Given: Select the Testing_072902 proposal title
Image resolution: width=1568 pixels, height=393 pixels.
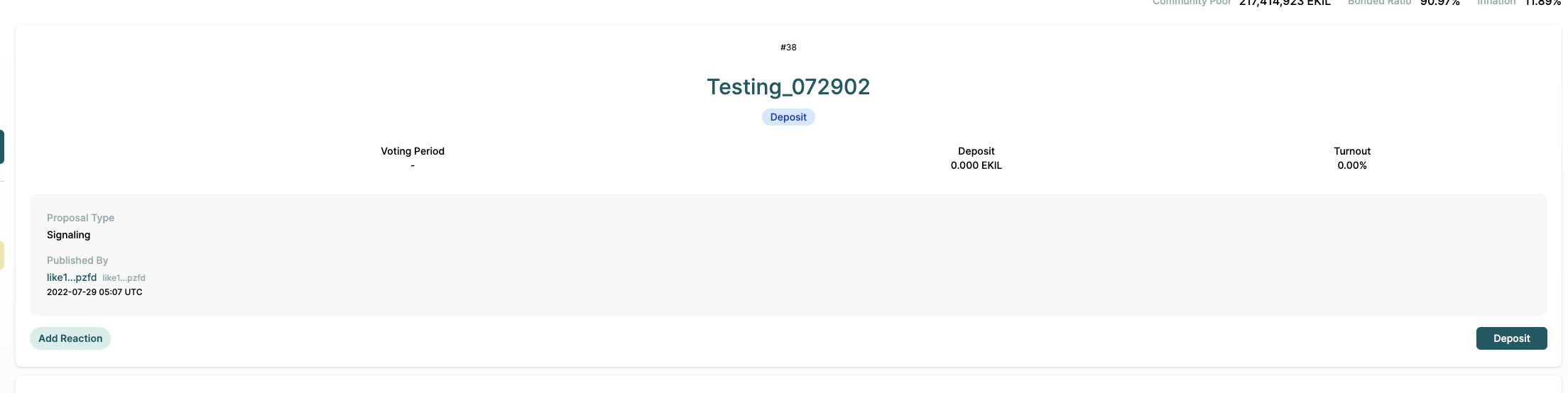Looking at the screenshot, I should (x=788, y=87).
